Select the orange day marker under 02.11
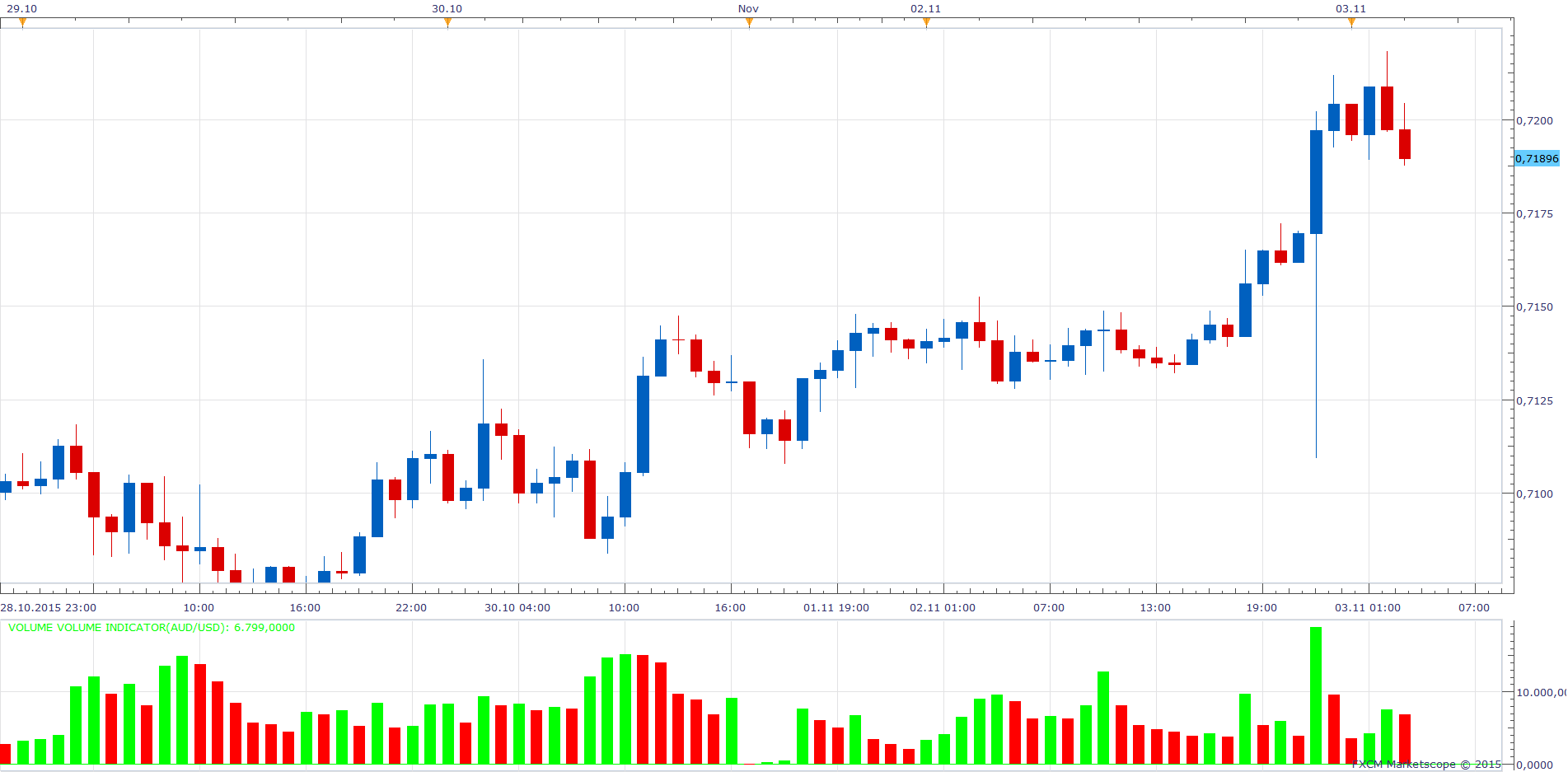This screenshot has width=1568, height=772. click(x=926, y=22)
